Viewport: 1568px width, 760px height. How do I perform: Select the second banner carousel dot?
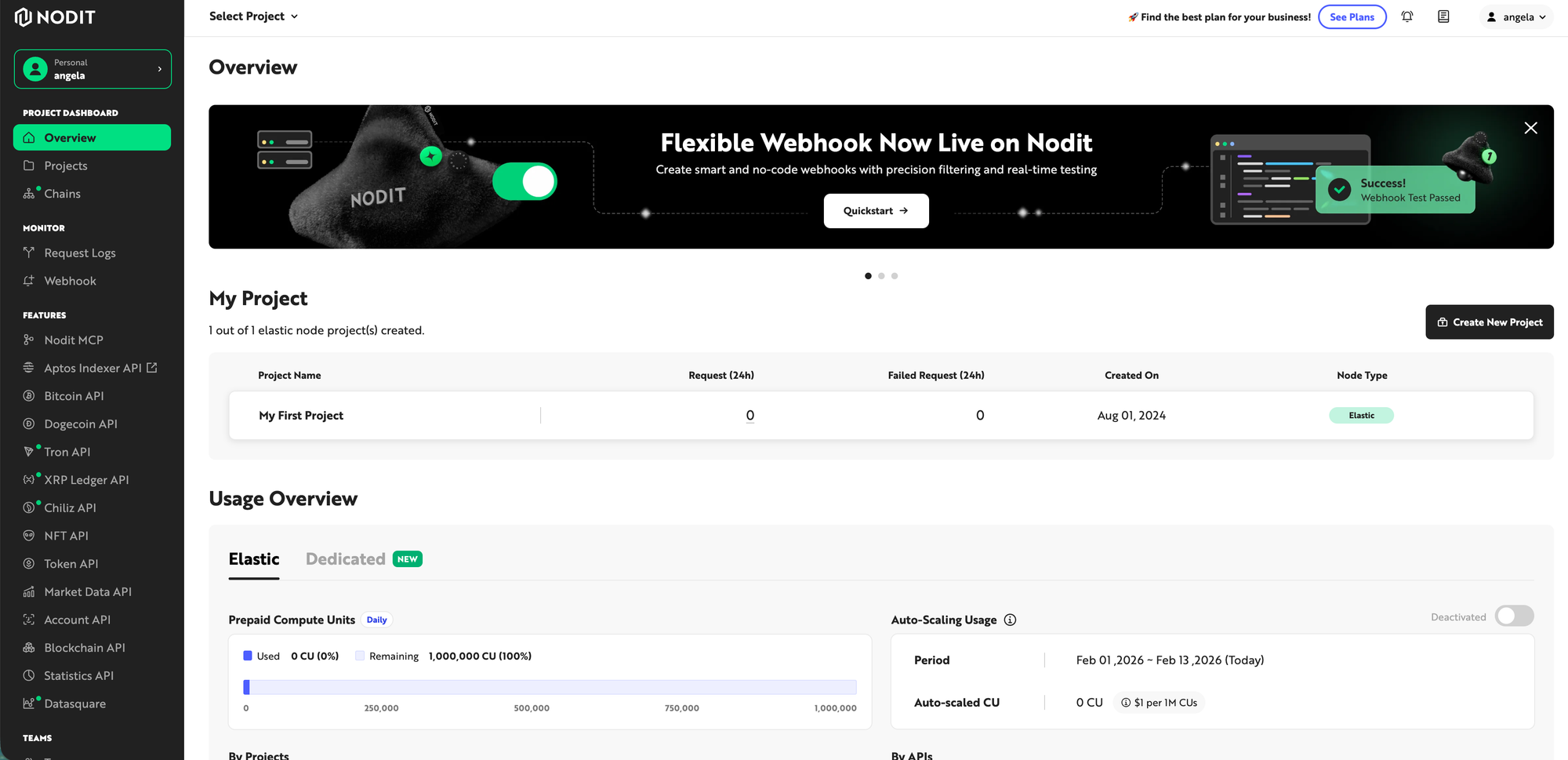coord(881,276)
